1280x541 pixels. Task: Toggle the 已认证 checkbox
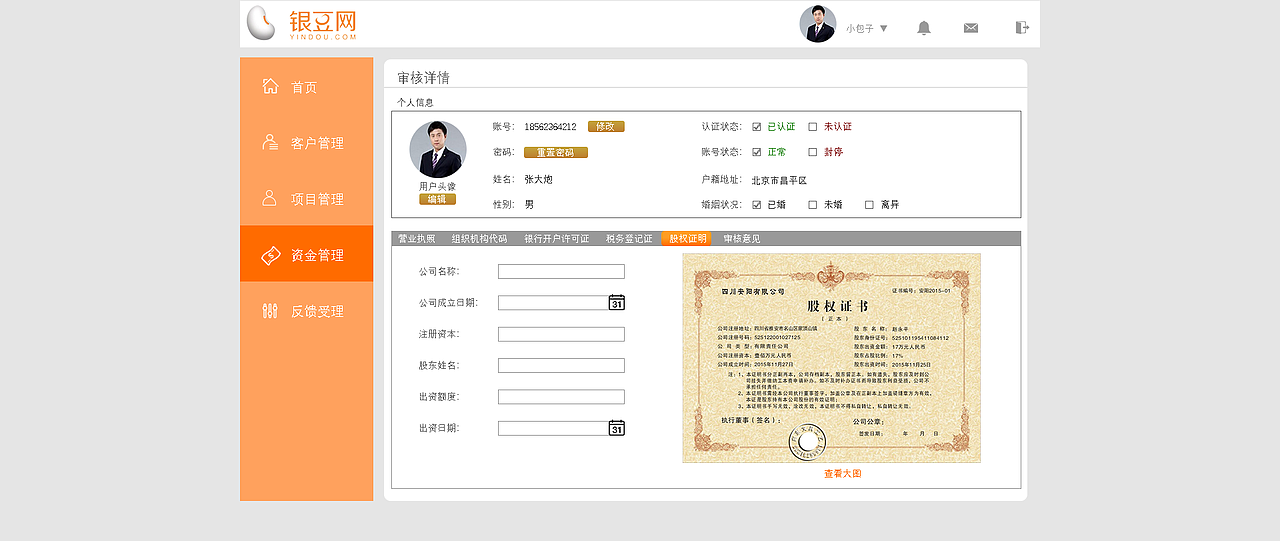click(x=757, y=127)
